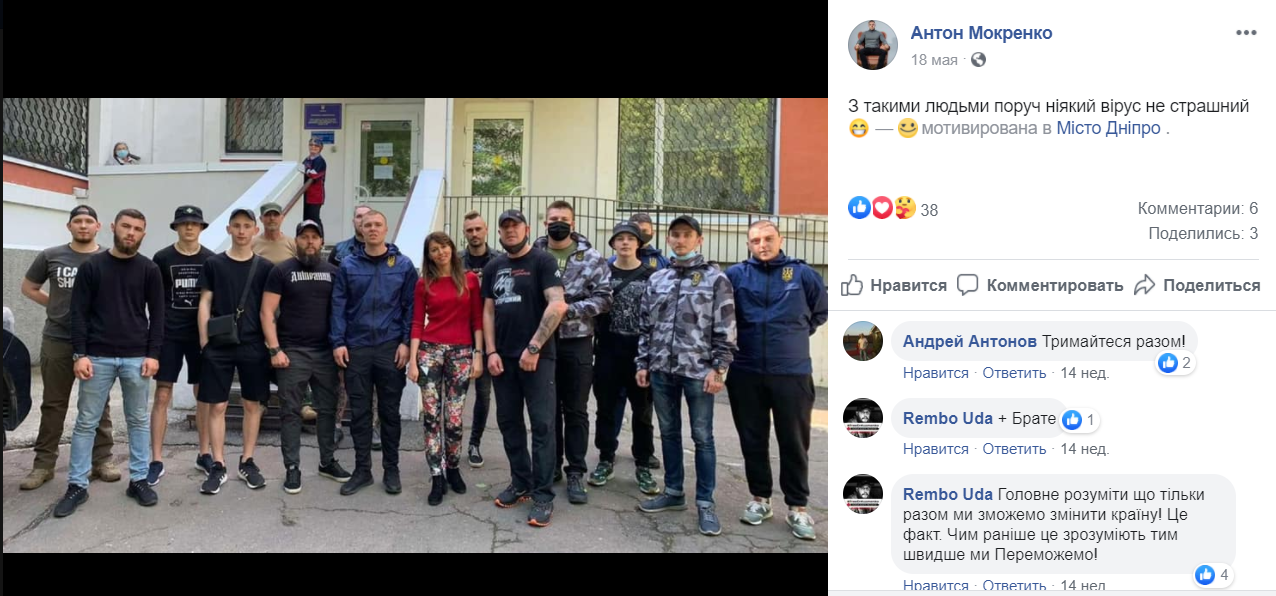The height and width of the screenshot is (596, 1276).
Task: Click the care hug reaction icon
Action: tap(903, 208)
